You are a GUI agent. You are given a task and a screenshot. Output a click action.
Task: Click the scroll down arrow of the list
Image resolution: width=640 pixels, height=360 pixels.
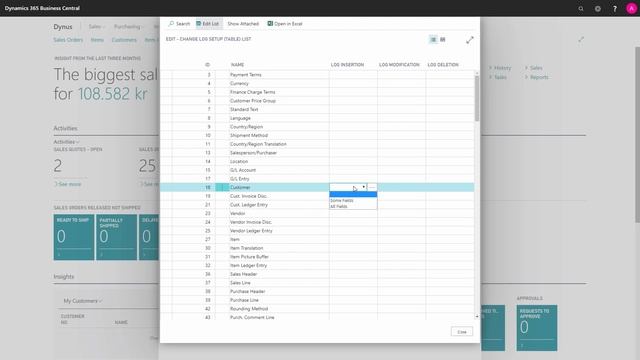click(x=476, y=316)
